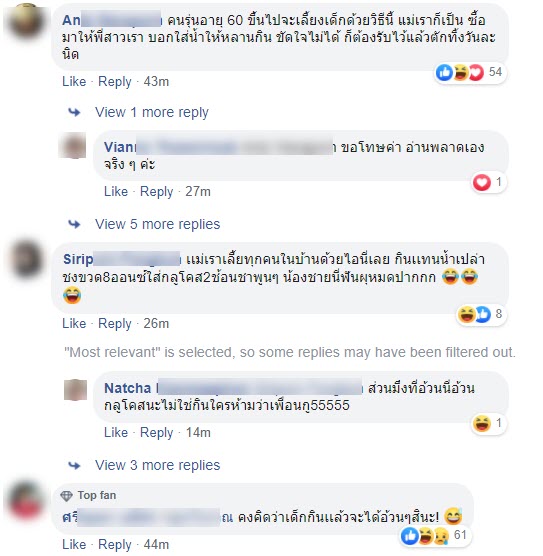Open Natcha's profile name link

pos(127,388)
